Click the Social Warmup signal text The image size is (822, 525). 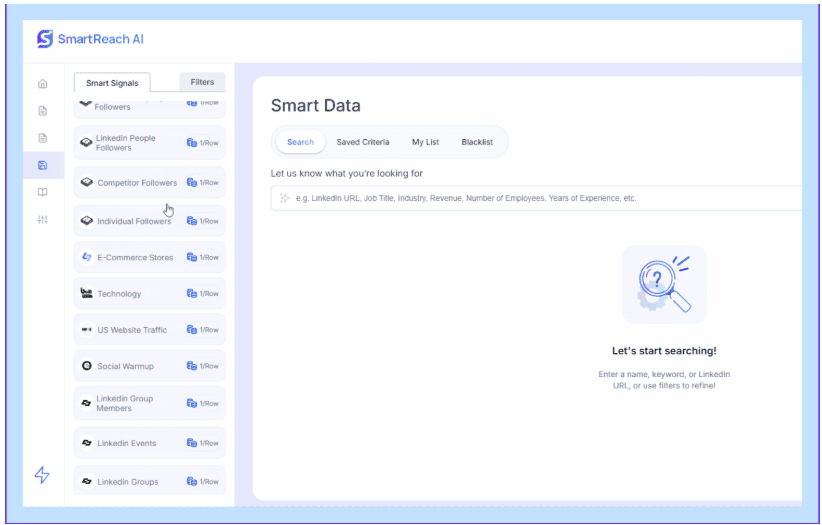pos(125,366)
